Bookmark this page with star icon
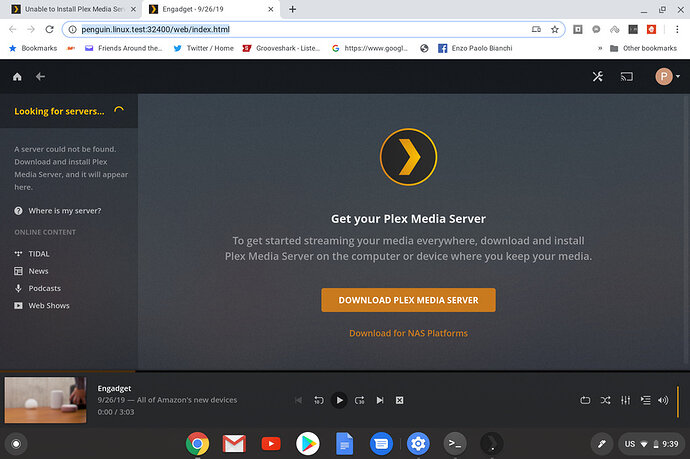 [x=554, y=29]
